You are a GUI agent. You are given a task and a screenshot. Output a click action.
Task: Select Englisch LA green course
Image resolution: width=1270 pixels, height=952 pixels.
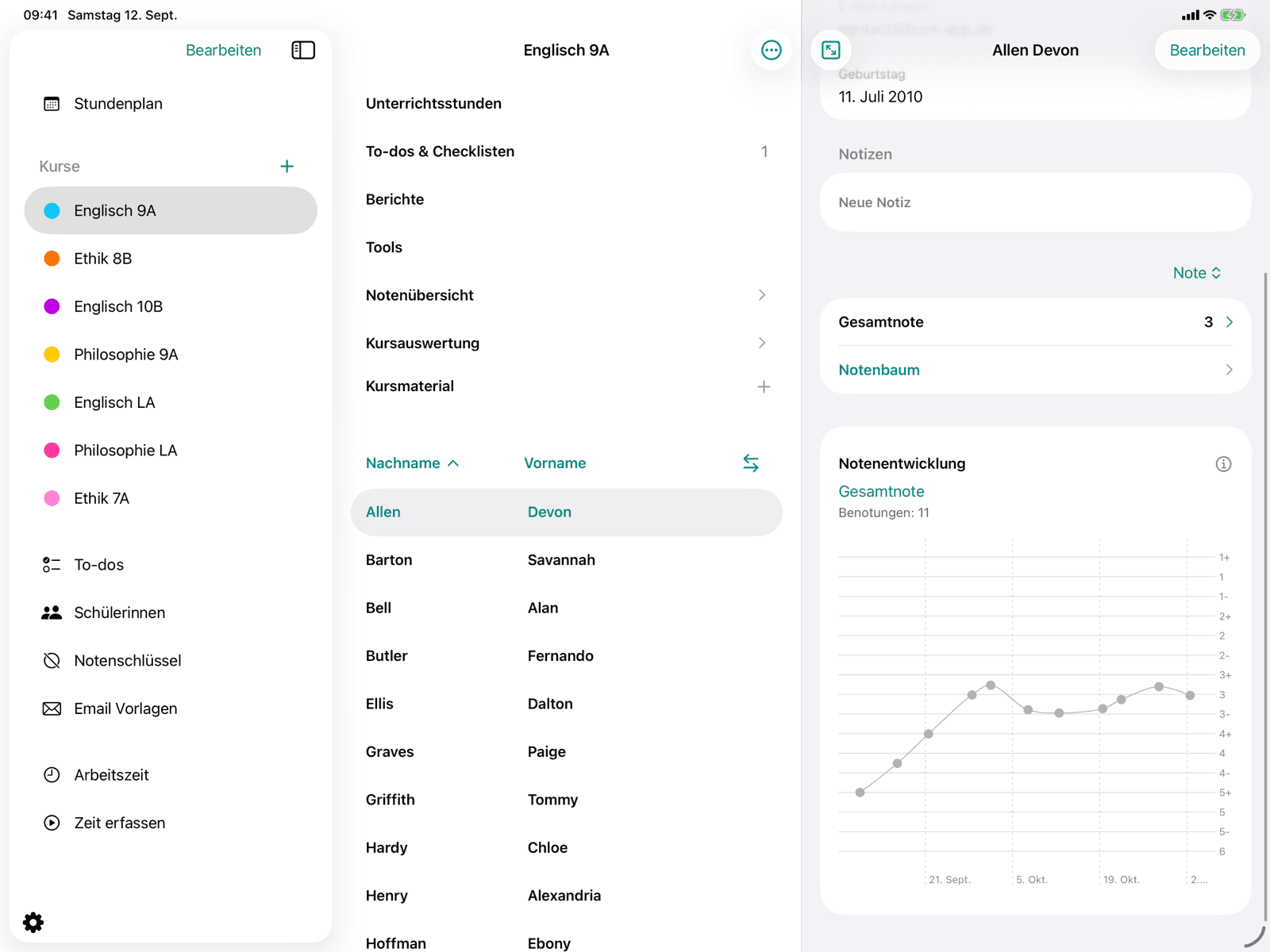point(171,402)
